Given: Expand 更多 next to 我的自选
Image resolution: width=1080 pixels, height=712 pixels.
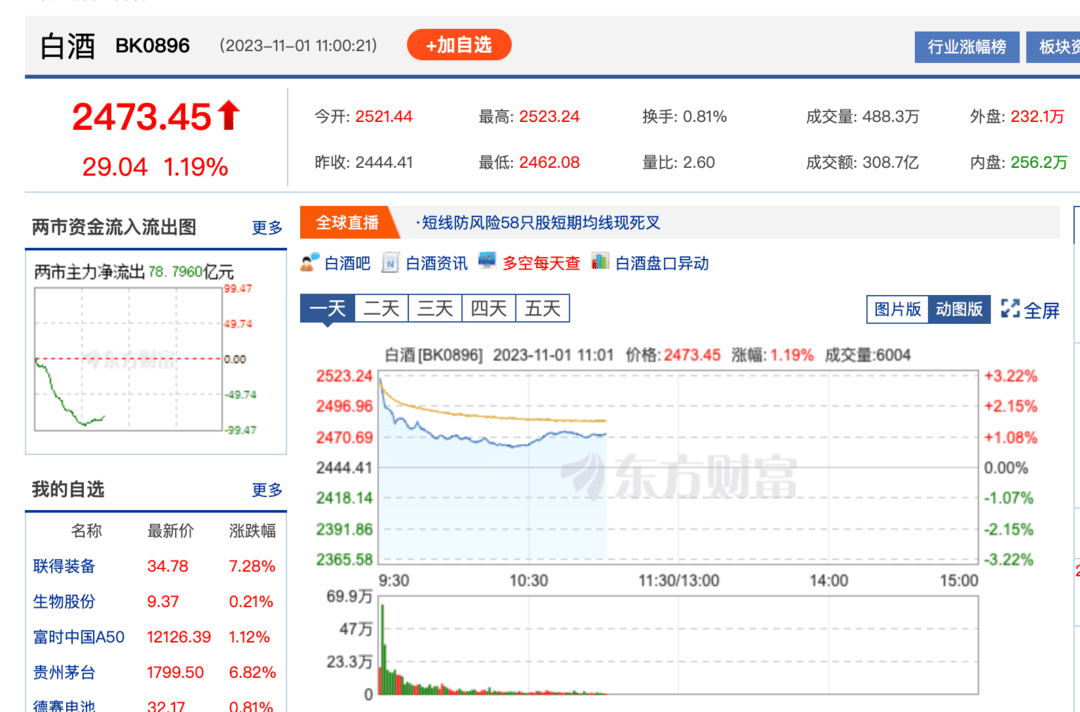Looking at the screenshot, I should click(267, 490).
